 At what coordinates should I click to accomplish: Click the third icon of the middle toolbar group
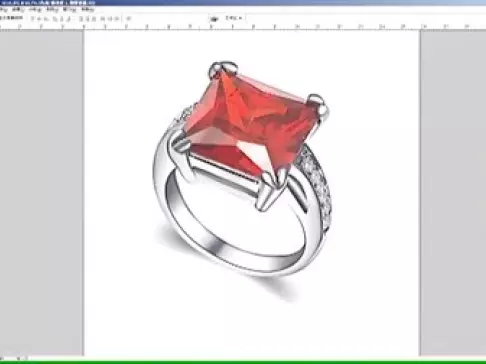click(94, 18)
